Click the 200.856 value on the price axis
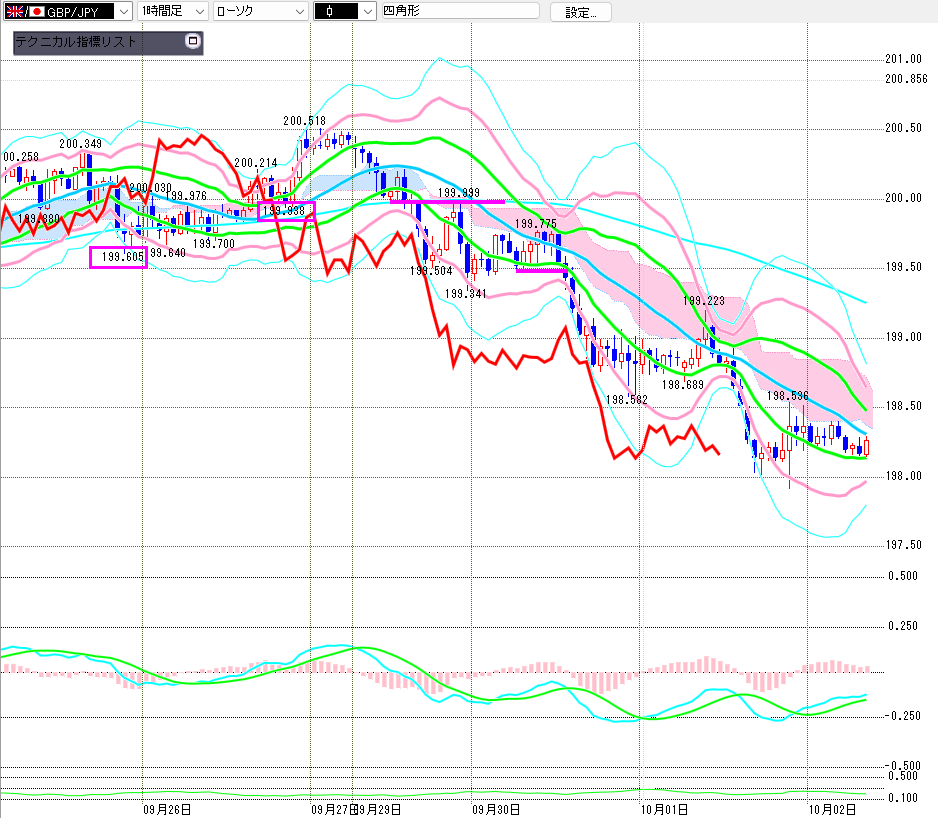Viewport: 938px width, 818px height. coord(906,79)
